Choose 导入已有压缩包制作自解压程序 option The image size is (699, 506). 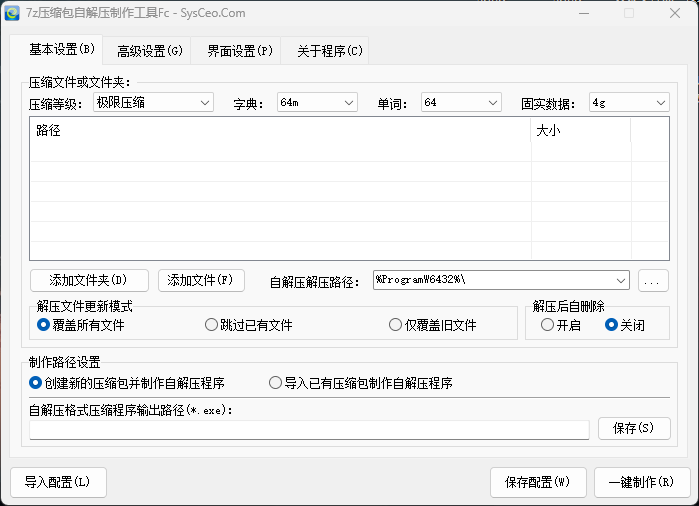point(361,383)
